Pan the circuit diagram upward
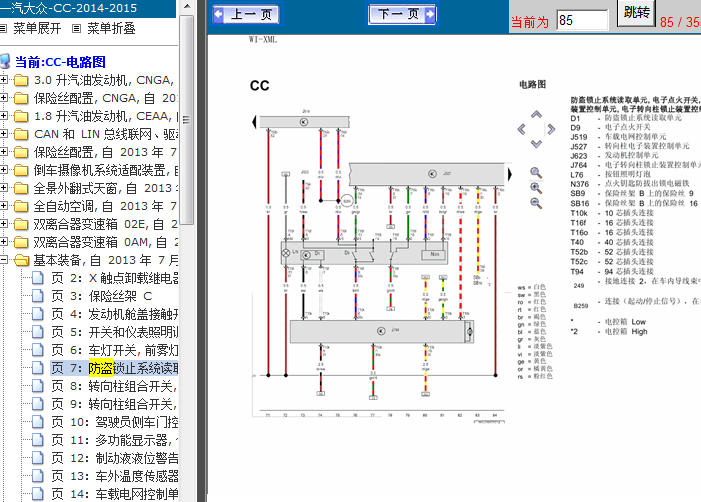The height and width of the screenshot is (502, 701). pyautogui.click(x=536, y=114)
